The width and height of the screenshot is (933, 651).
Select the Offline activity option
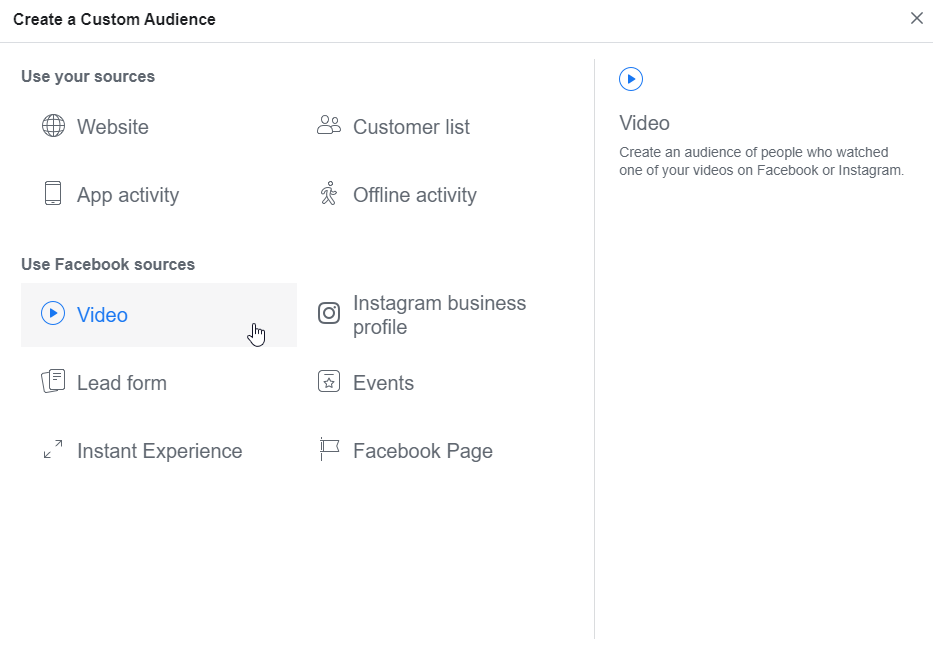[x=415, y=195]
